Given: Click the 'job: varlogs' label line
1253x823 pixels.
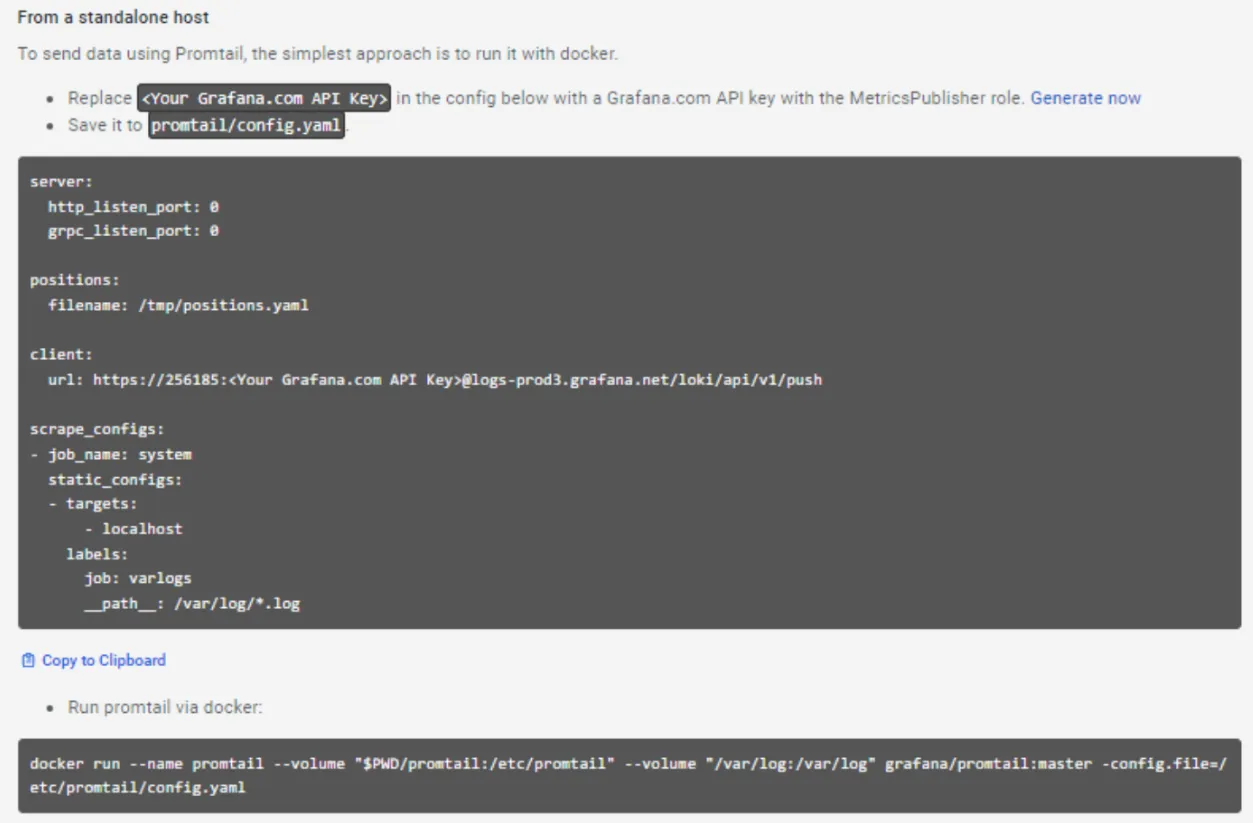Looking at the screenshot, I should 138,578.
